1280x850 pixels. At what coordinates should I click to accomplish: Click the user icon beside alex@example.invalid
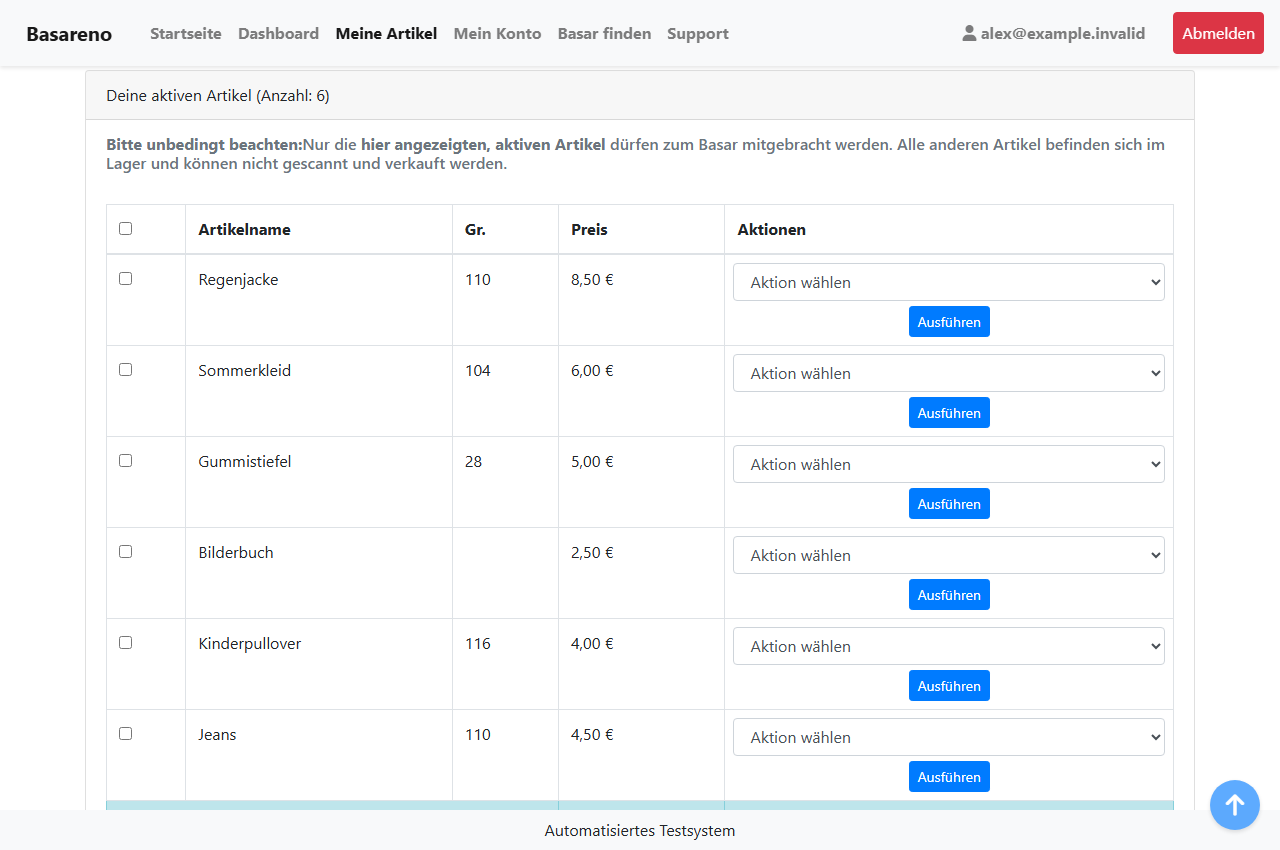click(969, 33)
